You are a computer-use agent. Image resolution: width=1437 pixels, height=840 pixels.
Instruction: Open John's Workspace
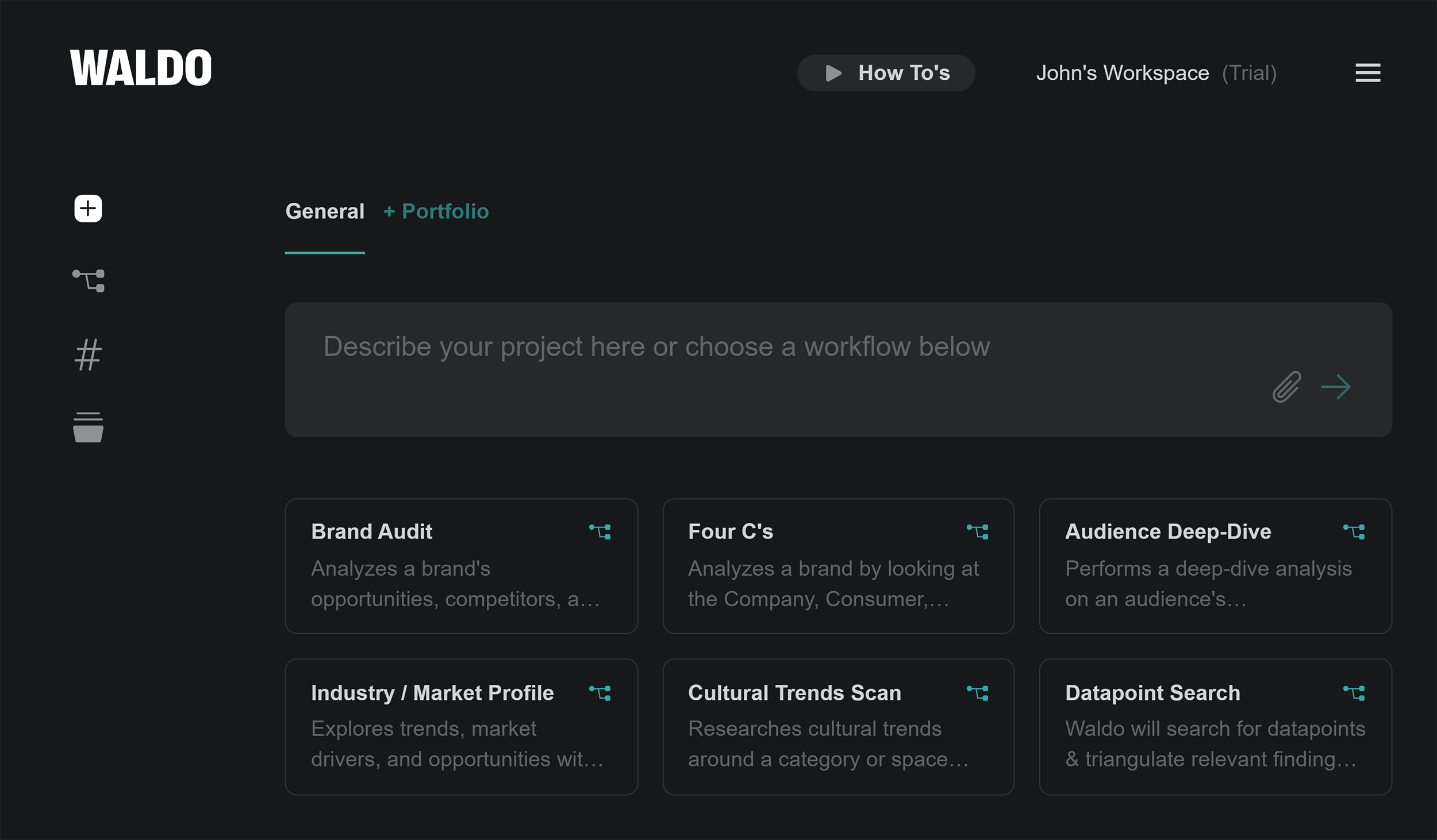tap(1122, 72)
